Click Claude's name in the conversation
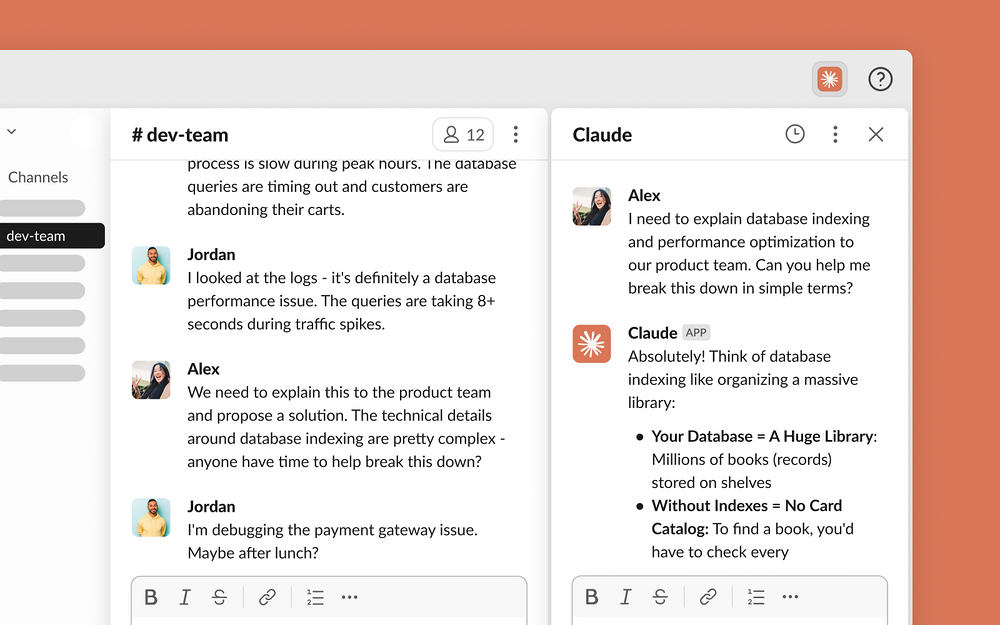Viewport: 1000px width, 625px height. (x=652, y=333)
